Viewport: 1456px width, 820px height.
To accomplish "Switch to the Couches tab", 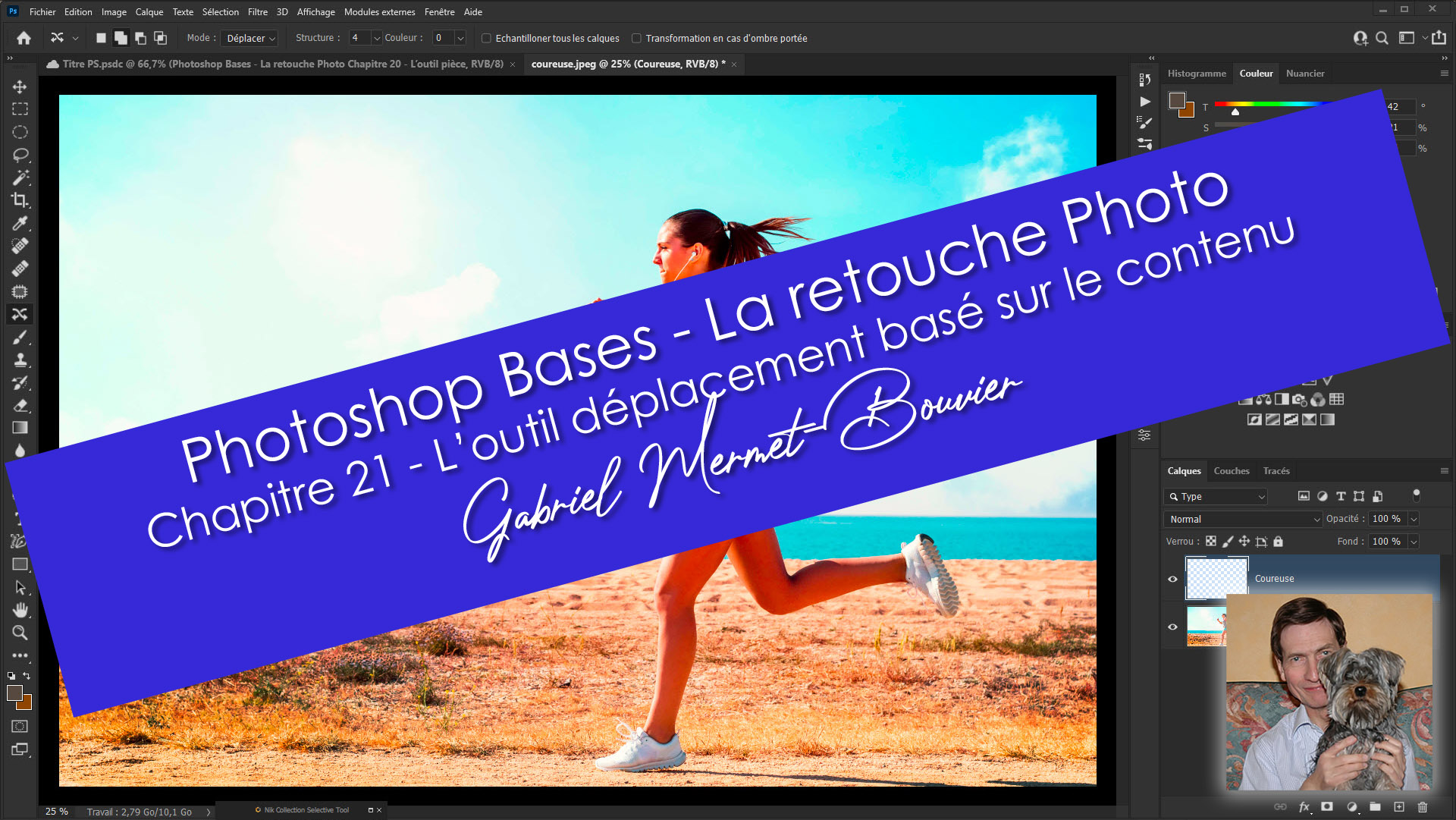I will coord(1231,471).
